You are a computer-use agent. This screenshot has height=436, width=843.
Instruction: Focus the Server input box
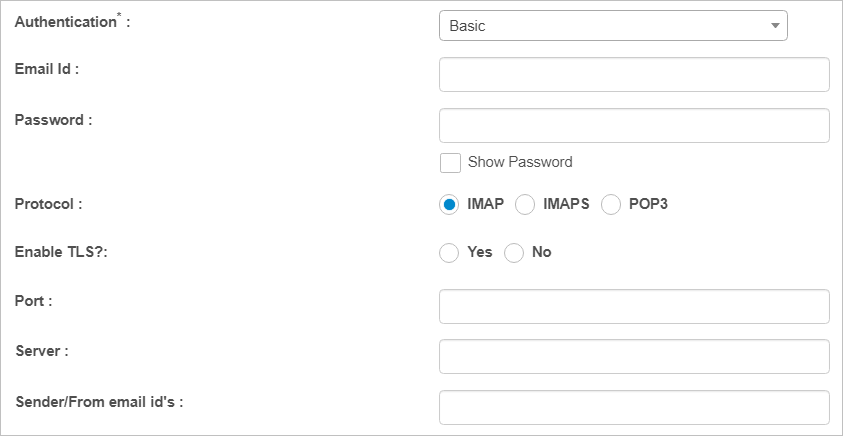point(634,356)
